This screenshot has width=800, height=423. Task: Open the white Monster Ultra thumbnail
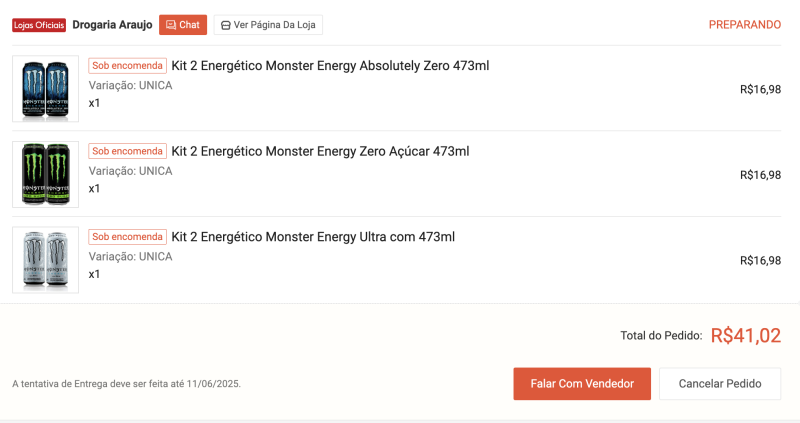pyautogui.click(x=45, y=260)
